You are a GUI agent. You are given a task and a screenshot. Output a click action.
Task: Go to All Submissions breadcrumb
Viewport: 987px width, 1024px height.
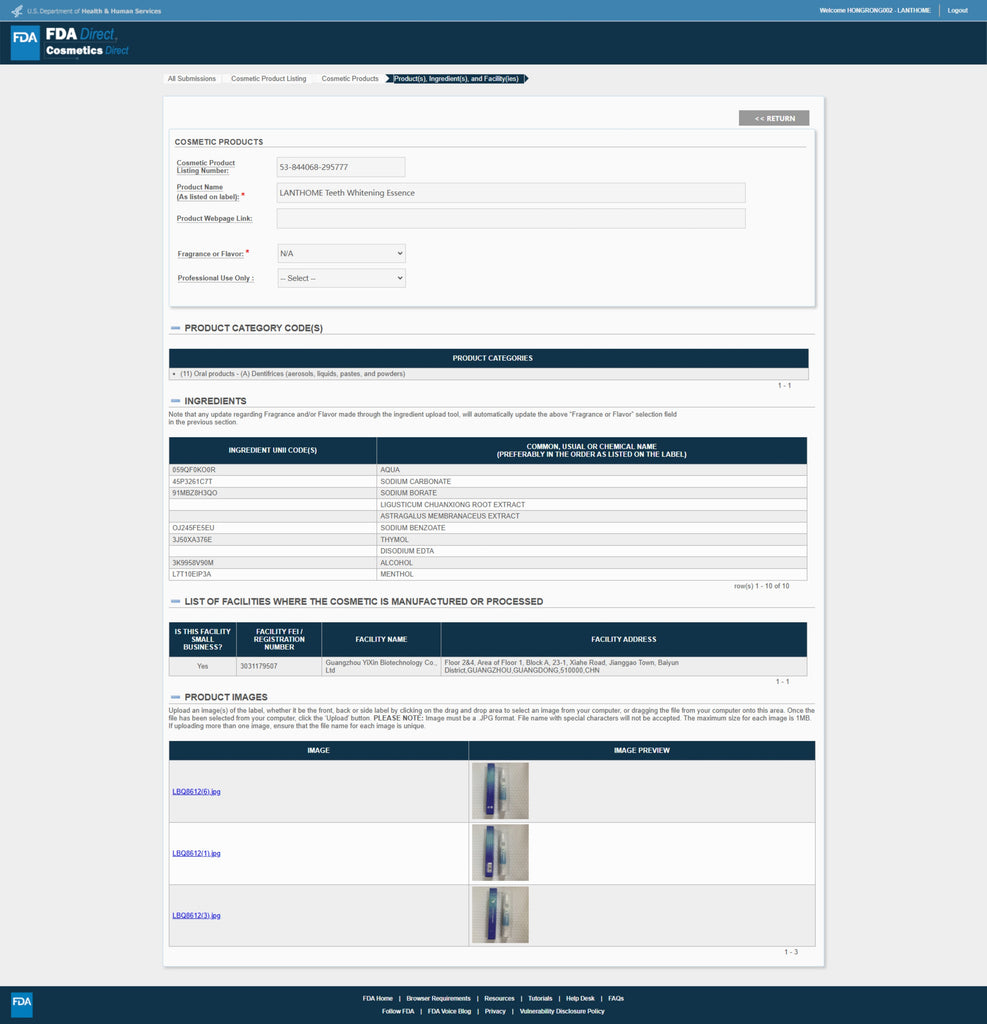tap(191, 79)
